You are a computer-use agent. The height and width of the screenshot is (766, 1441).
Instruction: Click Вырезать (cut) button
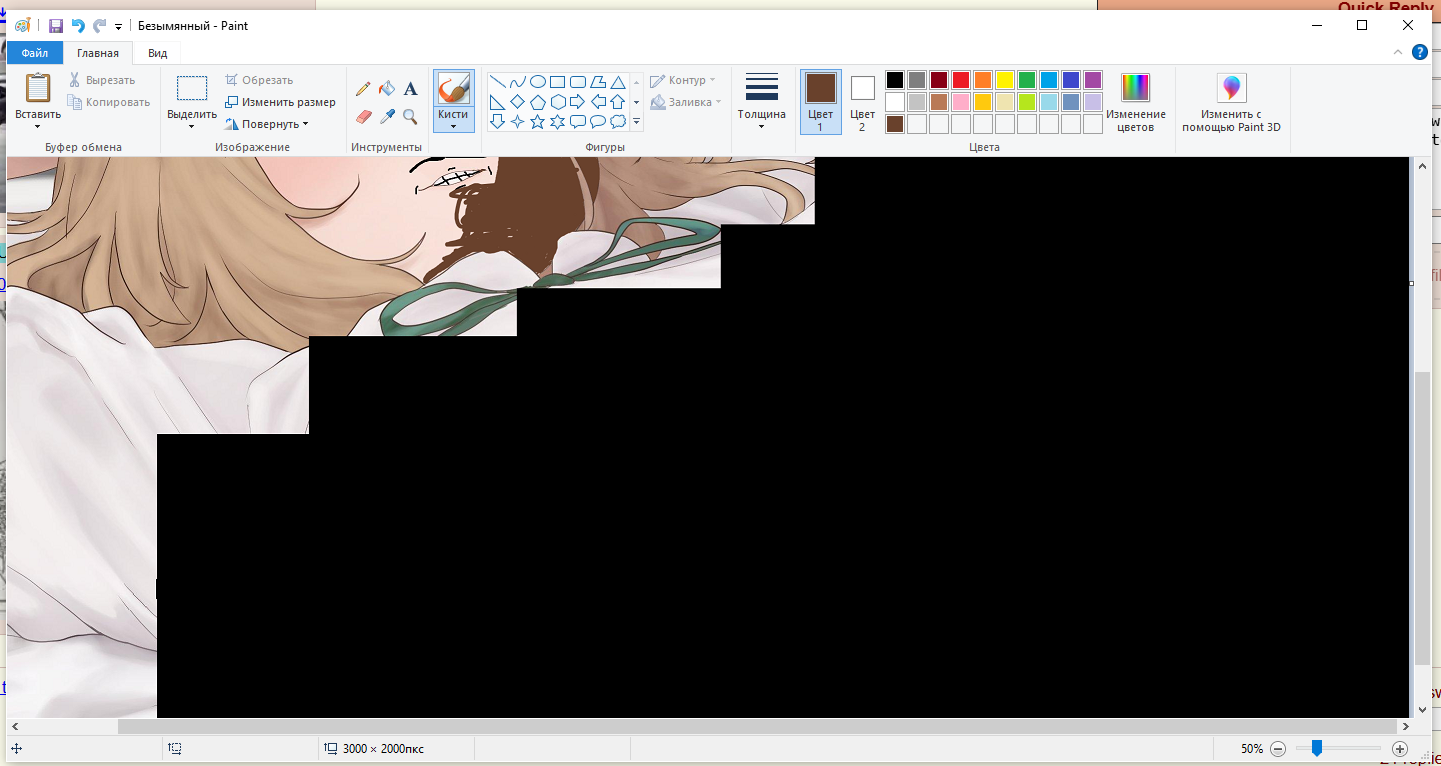tap(101, 80)
